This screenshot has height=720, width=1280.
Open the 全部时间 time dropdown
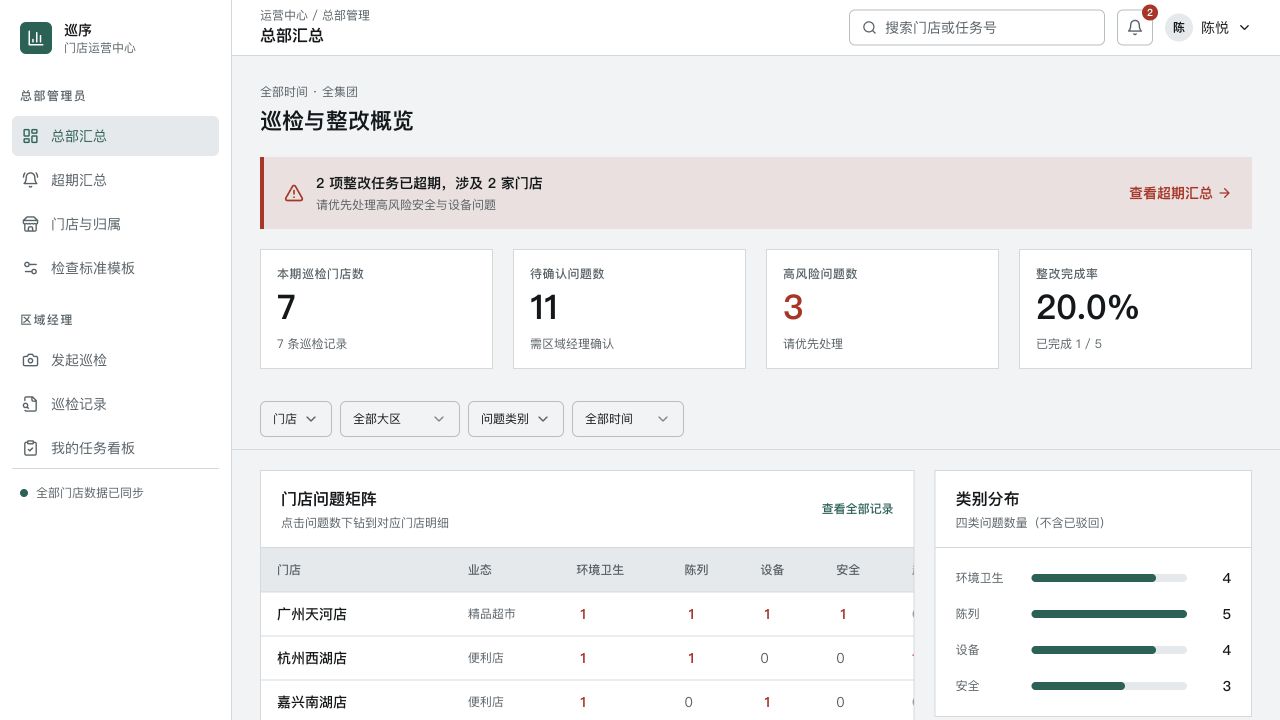tap(628, 419)
